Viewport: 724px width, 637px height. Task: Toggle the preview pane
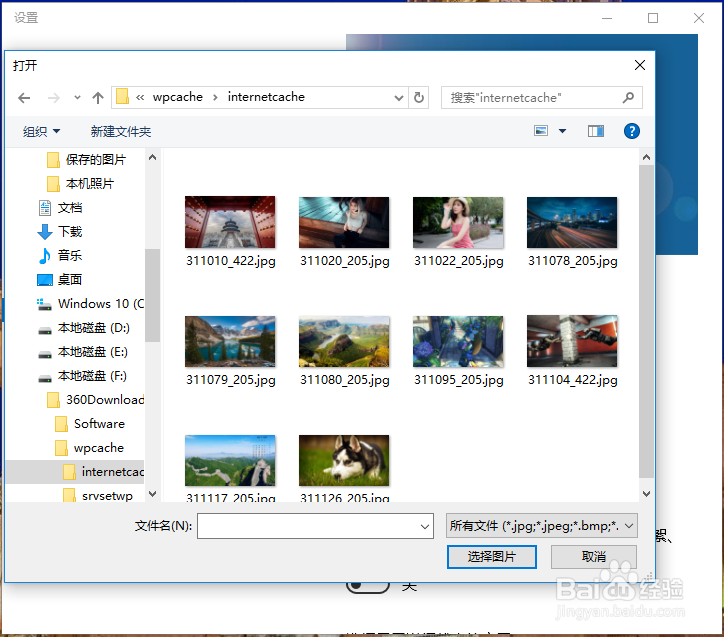(596, 131)
